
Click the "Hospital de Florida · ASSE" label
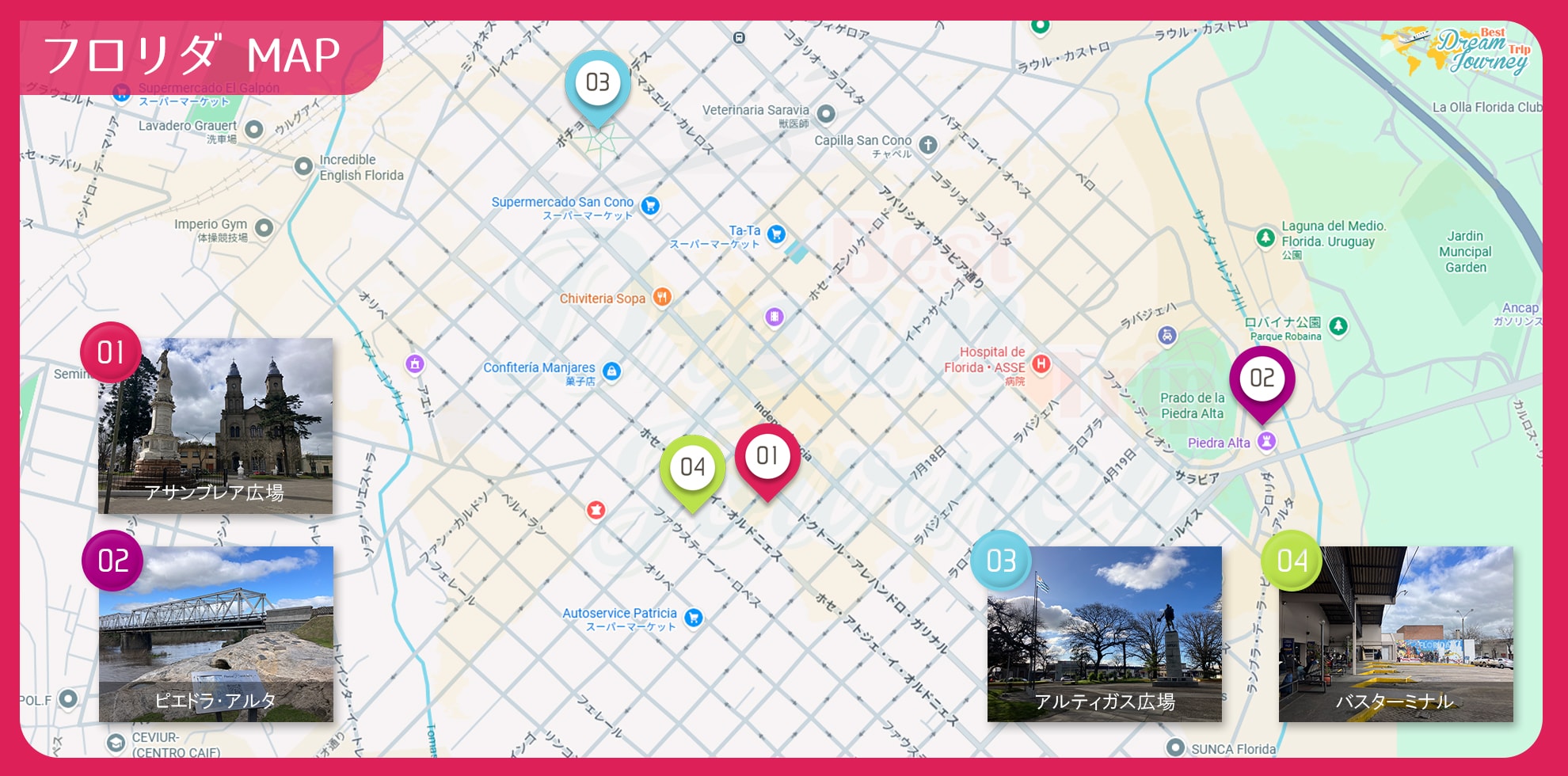pos(984,359)
